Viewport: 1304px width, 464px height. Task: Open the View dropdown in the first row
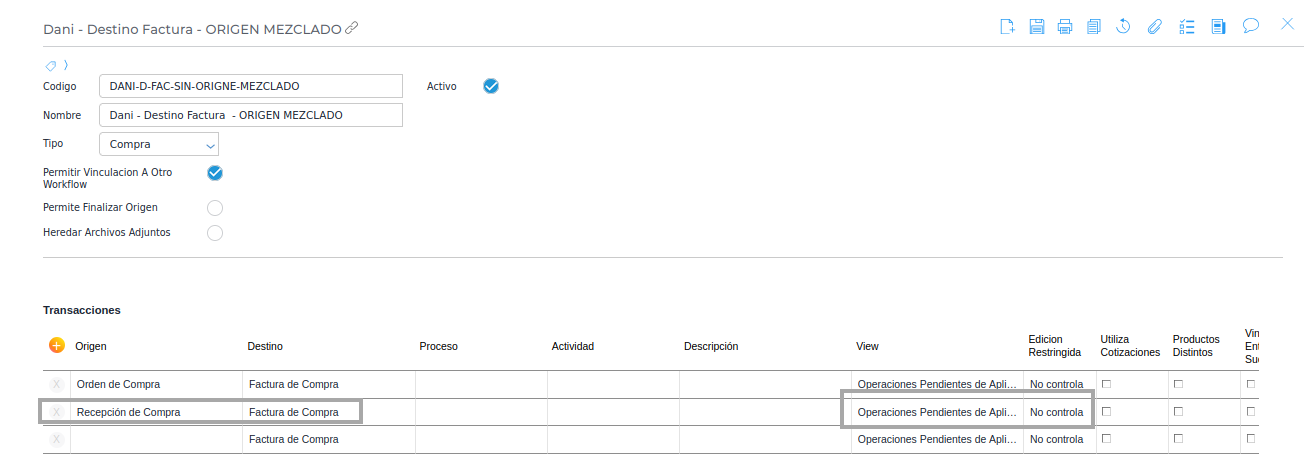937,384
